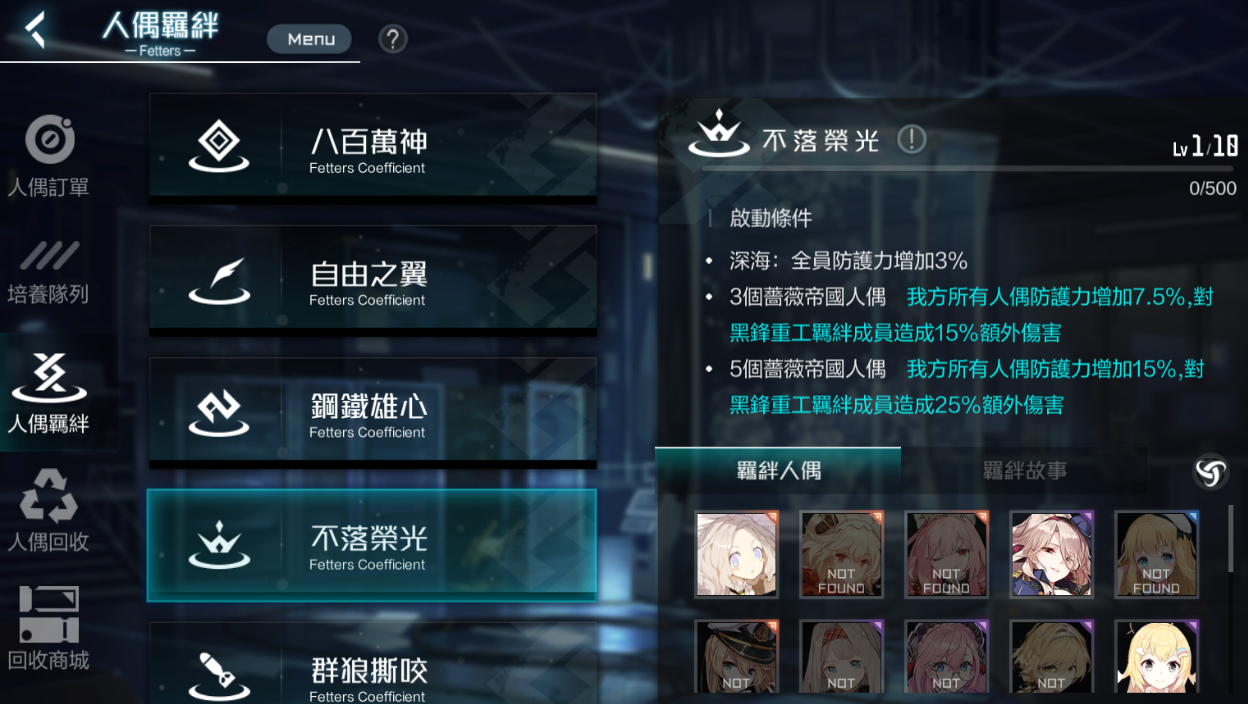Tap the back arrow icon
Viewport: 1248px width, 704px height.
[x=36, y=29]
